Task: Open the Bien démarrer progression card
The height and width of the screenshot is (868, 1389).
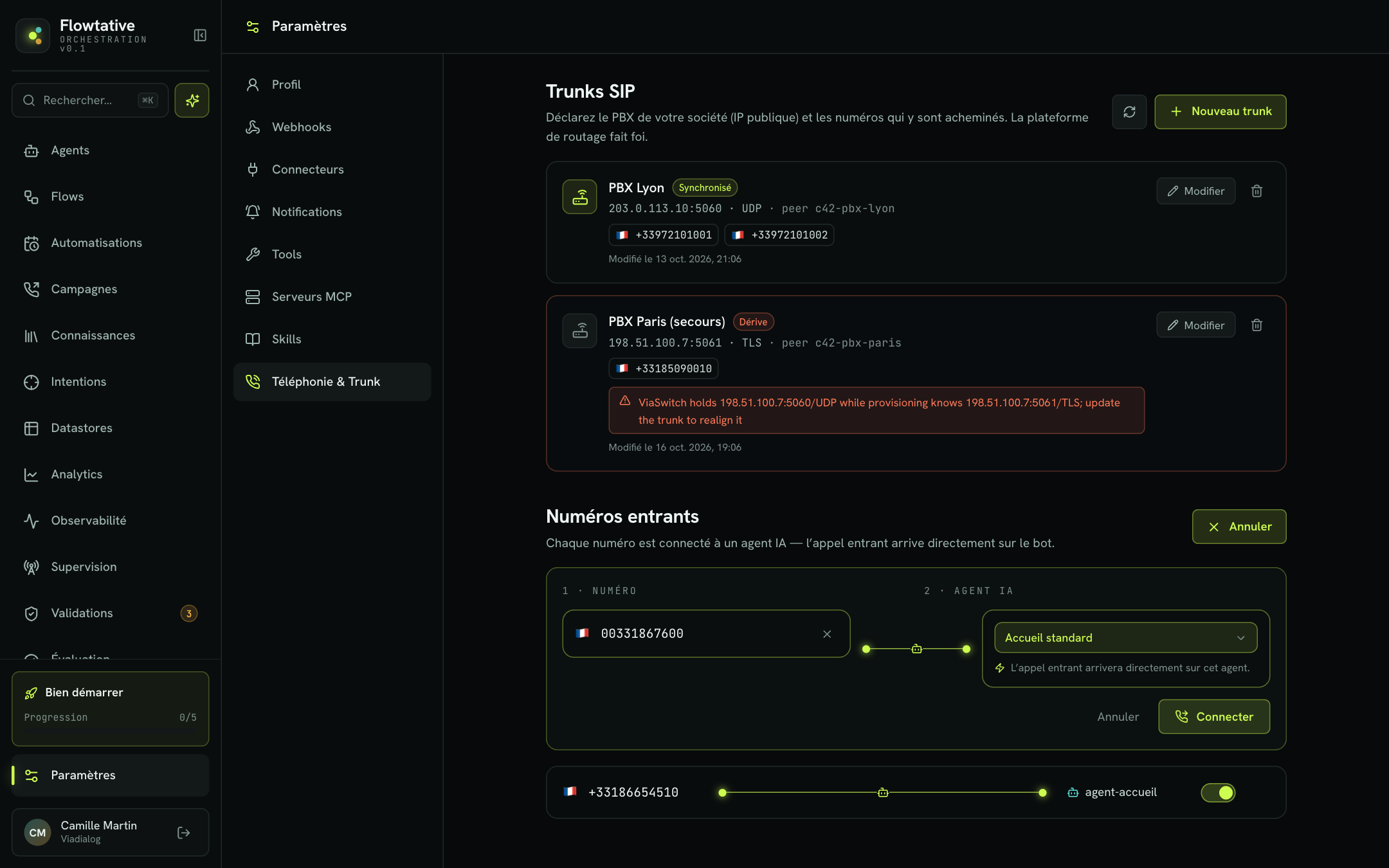Action: [110, 709]
